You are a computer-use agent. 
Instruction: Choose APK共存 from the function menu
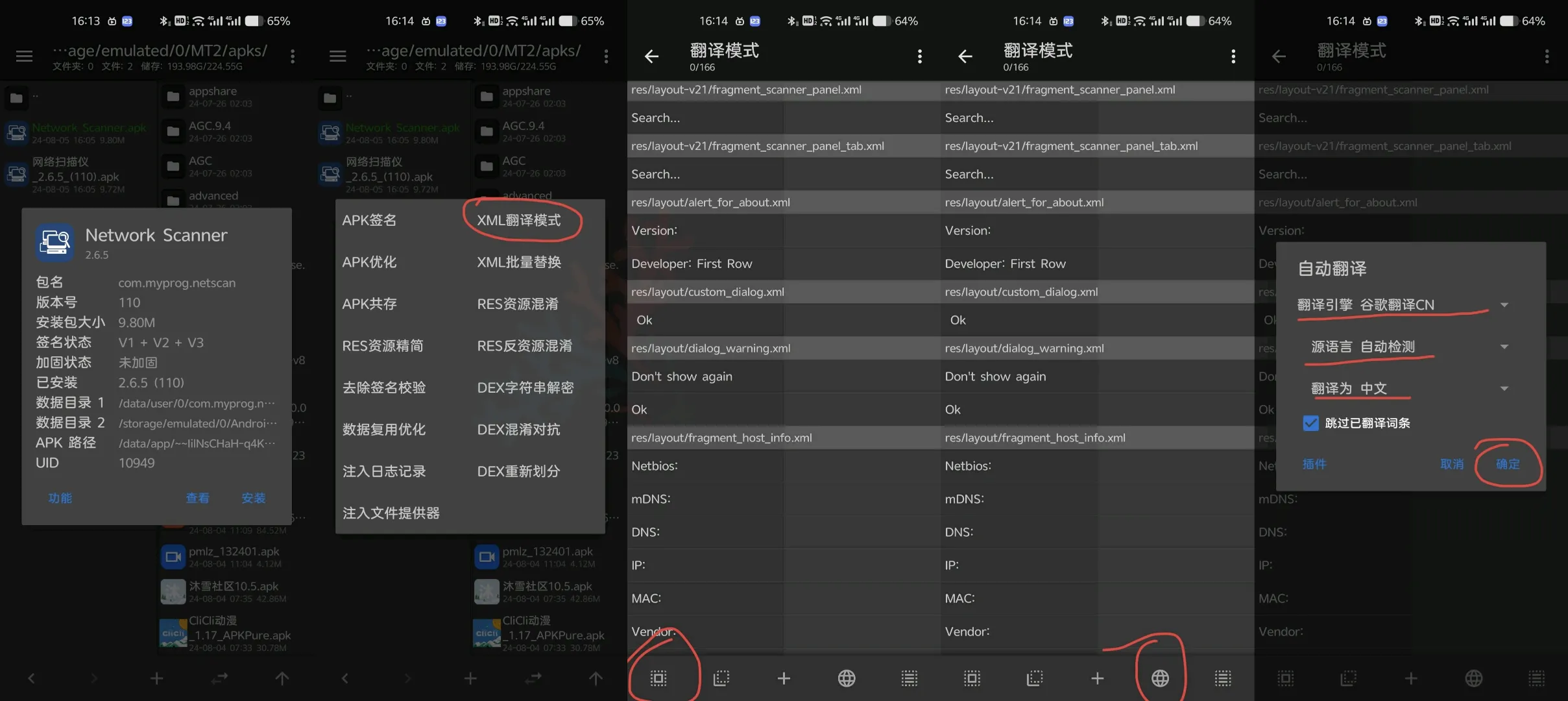369,304
